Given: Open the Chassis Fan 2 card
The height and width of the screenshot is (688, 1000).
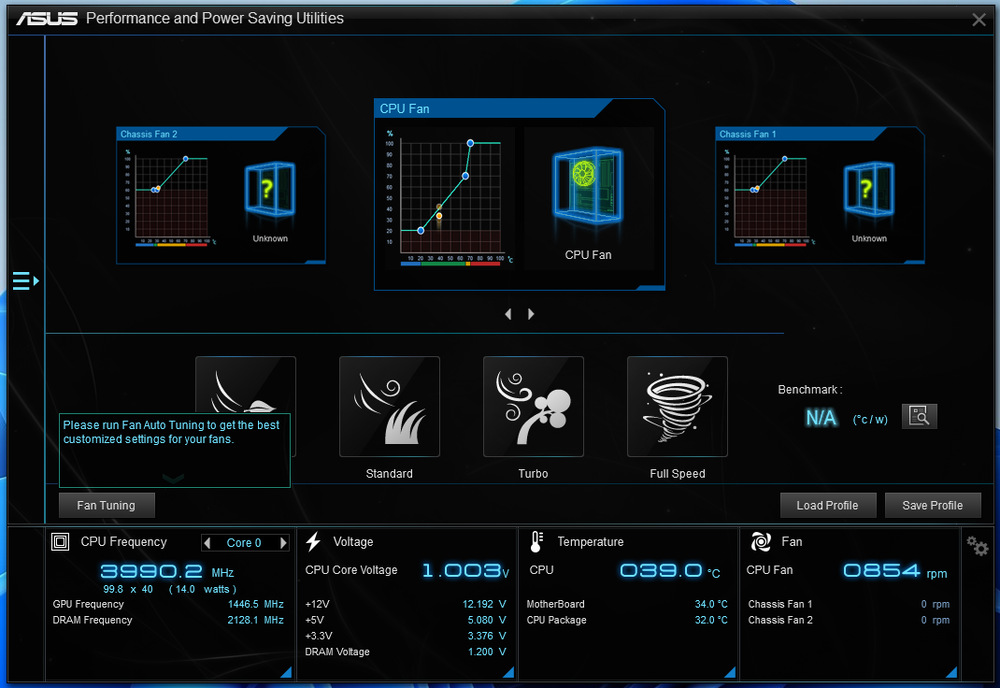Looking at the screenshot, I should click(221, 195).
